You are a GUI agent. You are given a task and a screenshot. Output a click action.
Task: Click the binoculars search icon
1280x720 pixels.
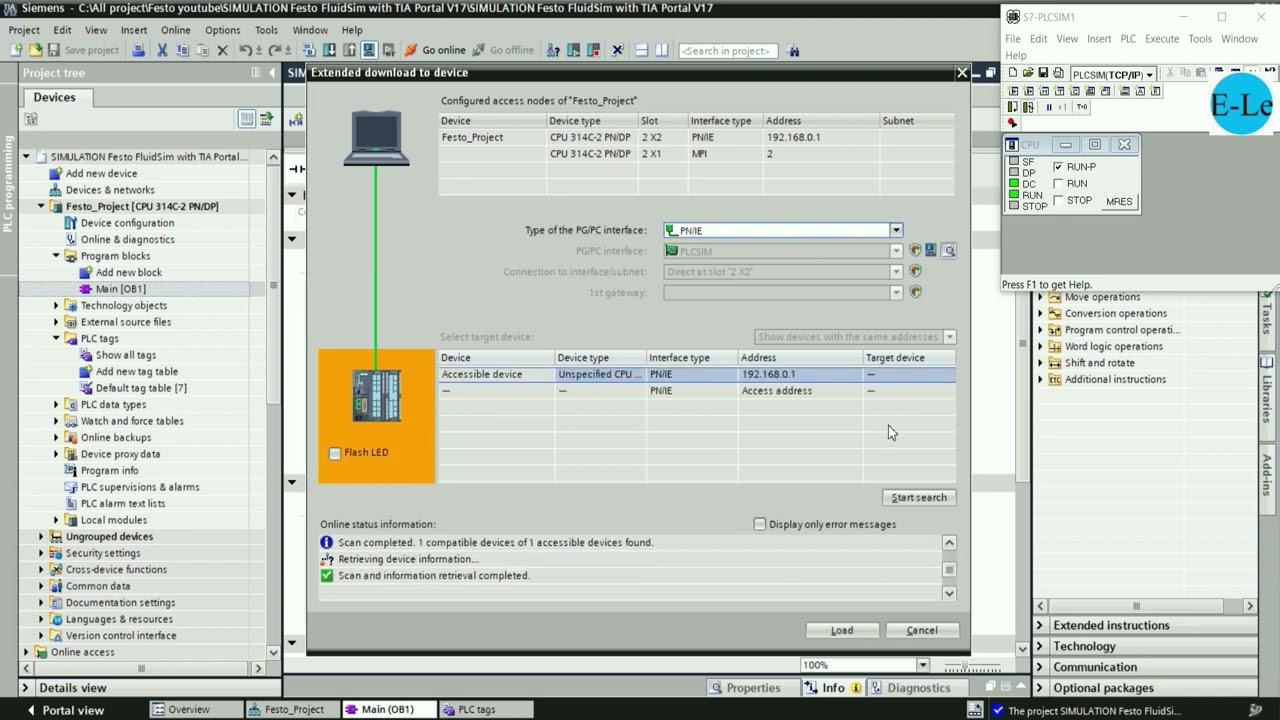point(793,50)
